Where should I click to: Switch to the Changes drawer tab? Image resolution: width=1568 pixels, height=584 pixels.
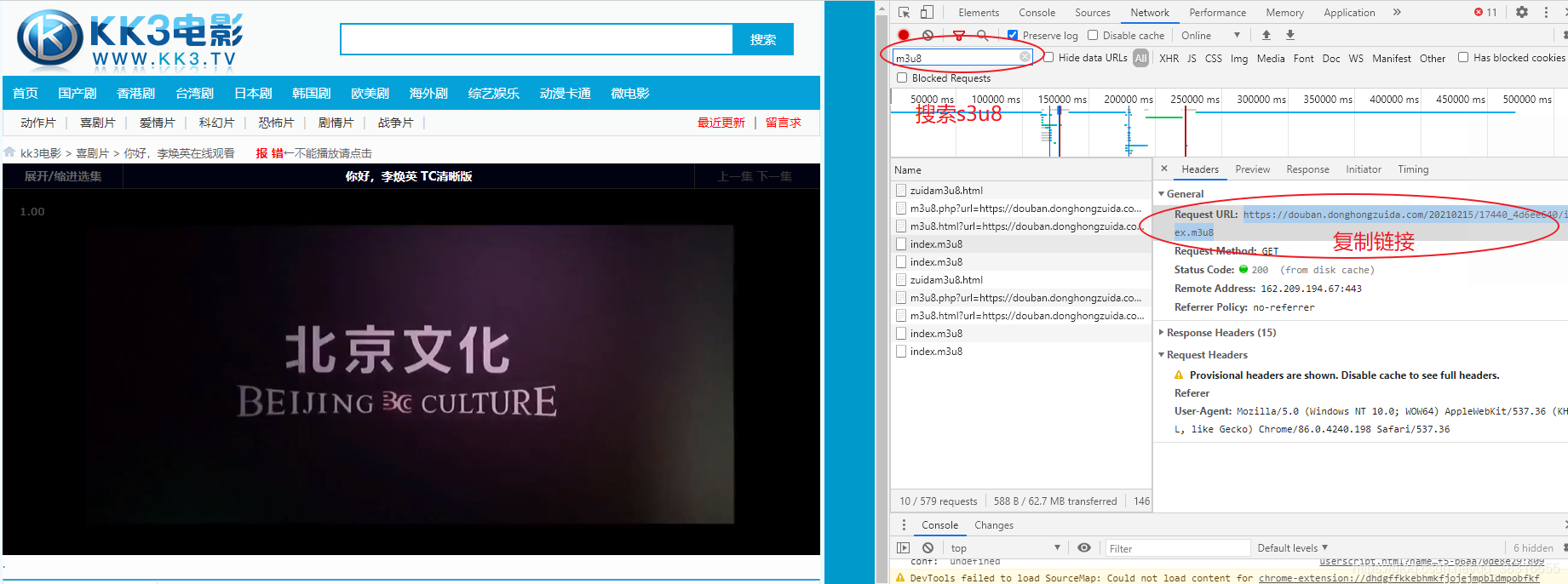(994, 524)
